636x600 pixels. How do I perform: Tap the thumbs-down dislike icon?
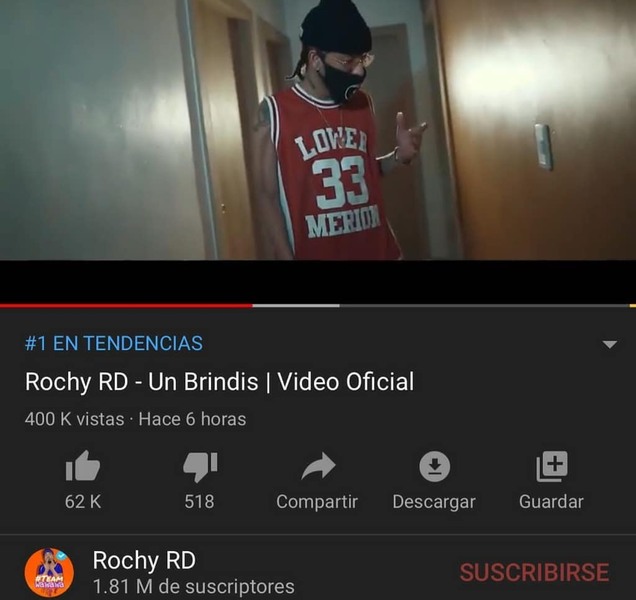coord(200,467)
